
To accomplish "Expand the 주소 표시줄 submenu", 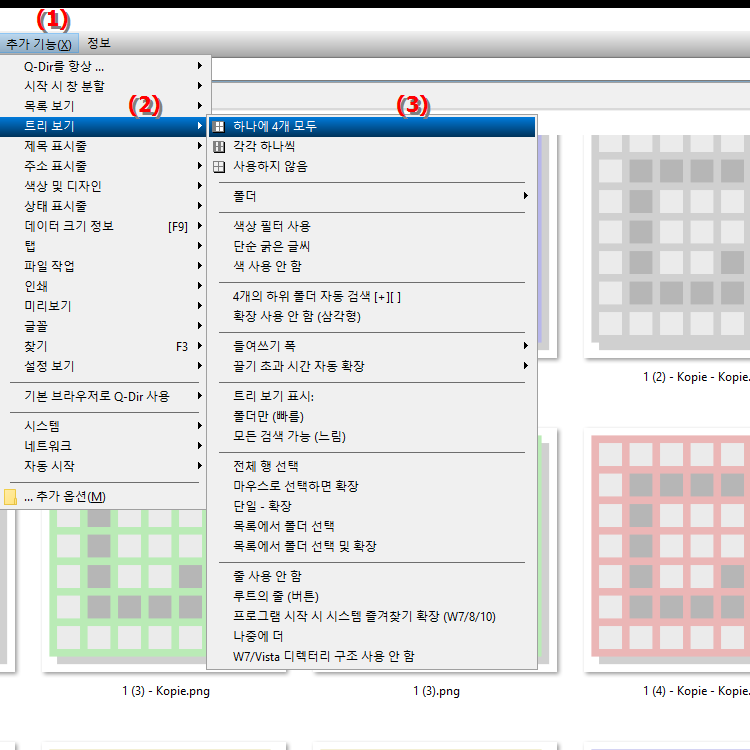I will pos(103,166).
